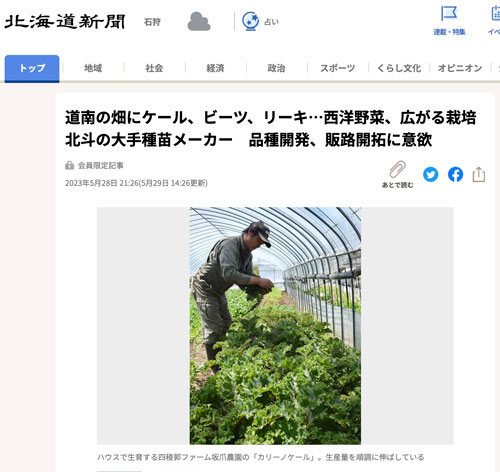Open the cloudy weather icon
500x472 pixels.
(x=199, y=22)
